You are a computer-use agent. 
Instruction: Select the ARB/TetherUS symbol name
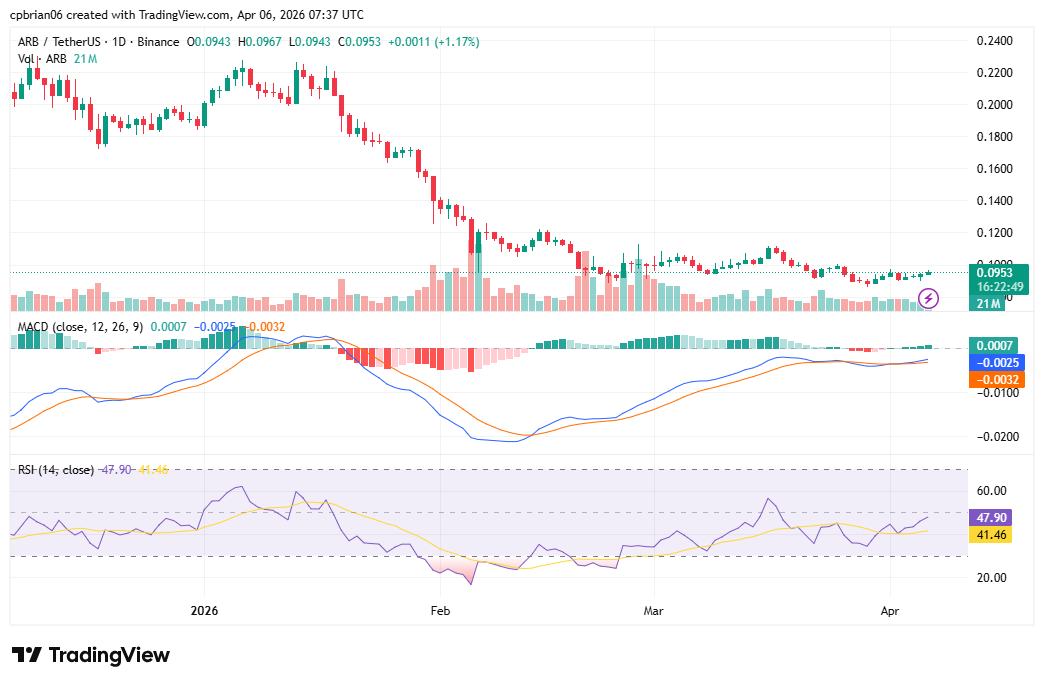pos(59,43)
